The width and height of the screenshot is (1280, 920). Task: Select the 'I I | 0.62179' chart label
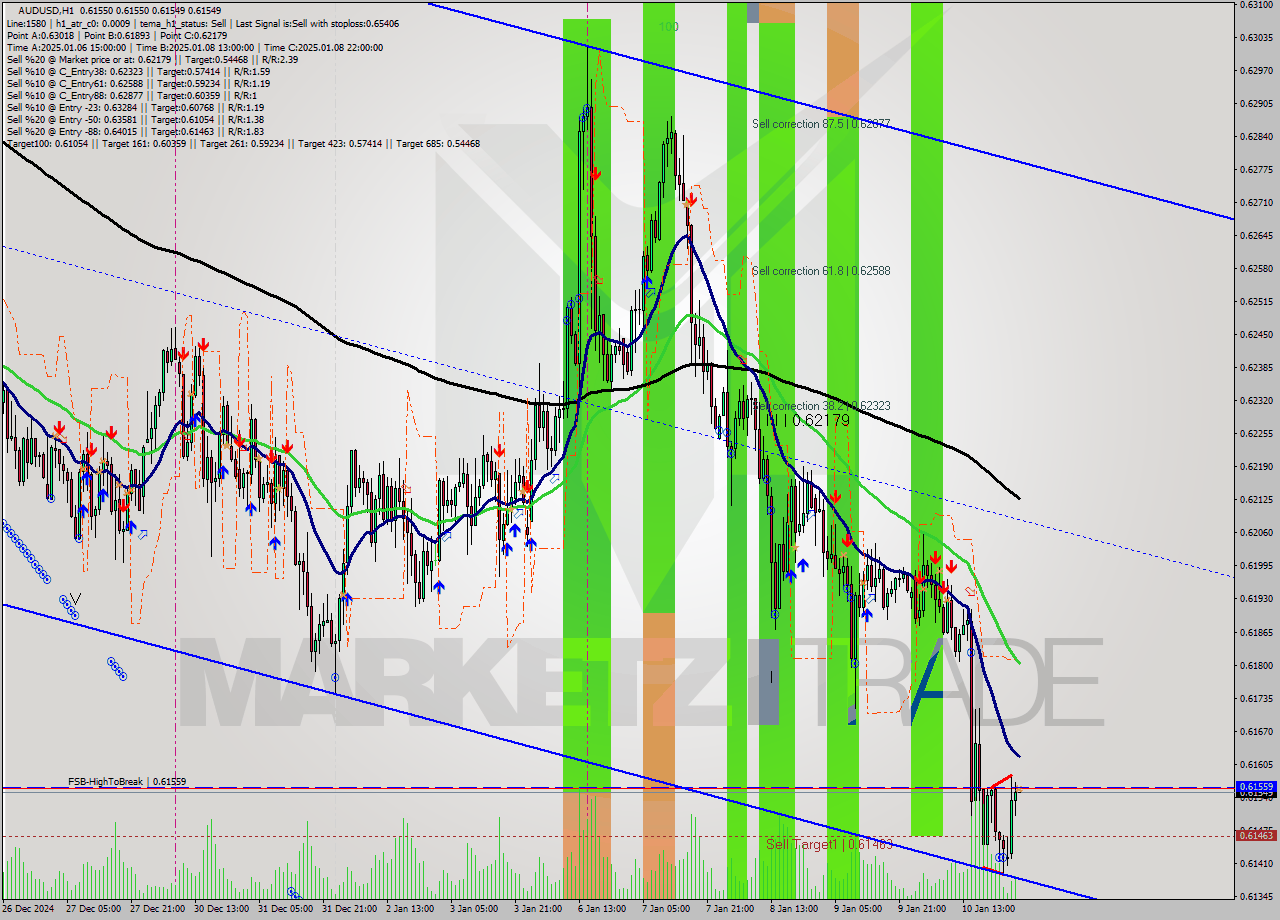tap(808, 421)
